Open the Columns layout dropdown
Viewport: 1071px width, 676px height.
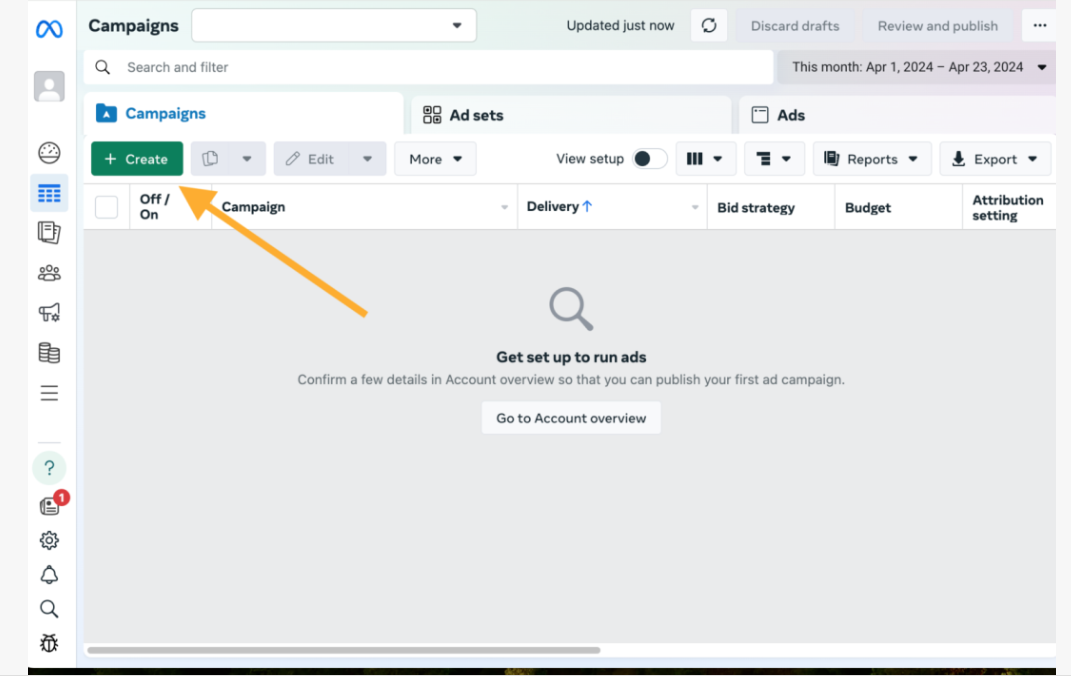[x=706, y=158]
